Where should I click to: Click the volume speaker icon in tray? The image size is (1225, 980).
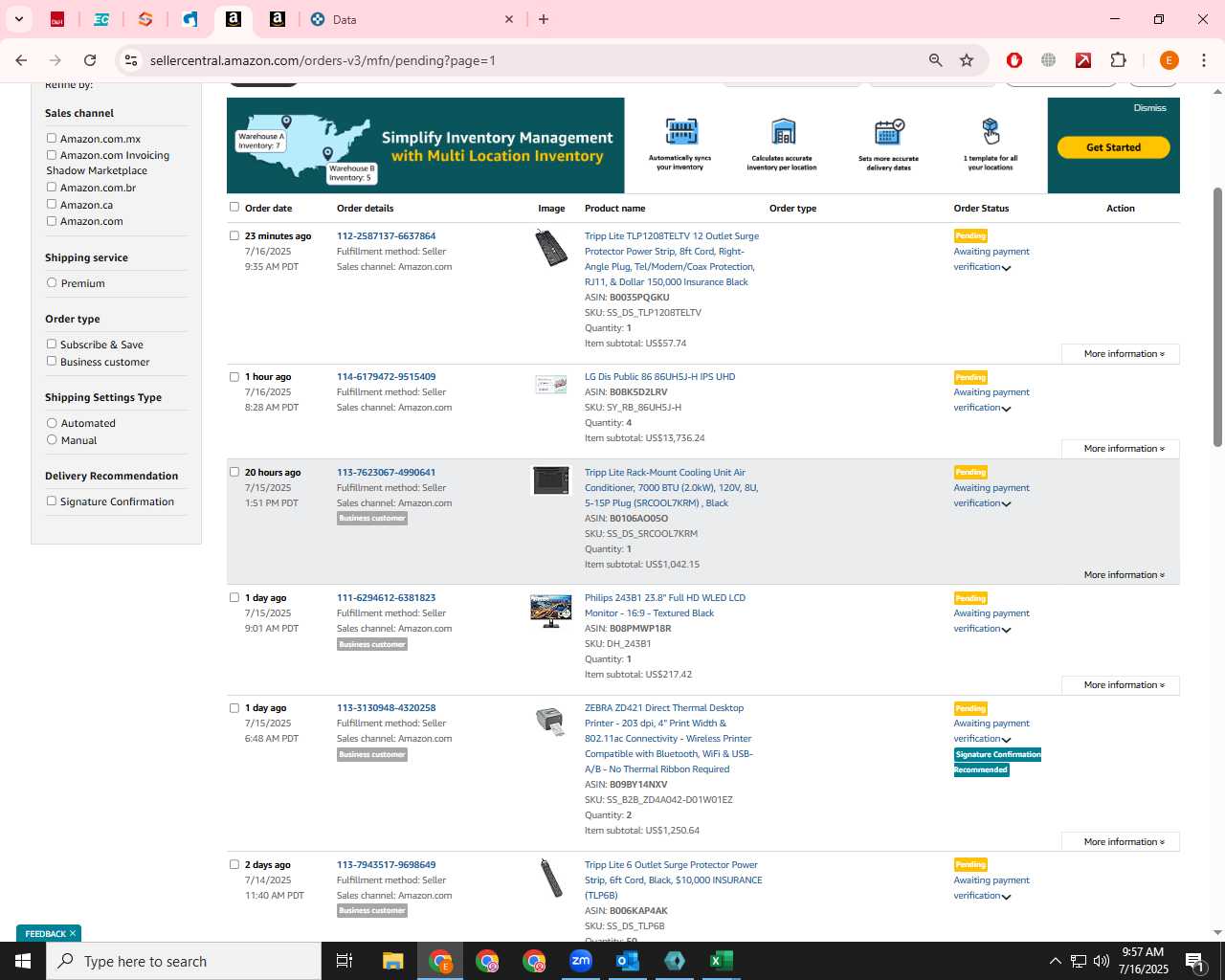[1101, 961]
